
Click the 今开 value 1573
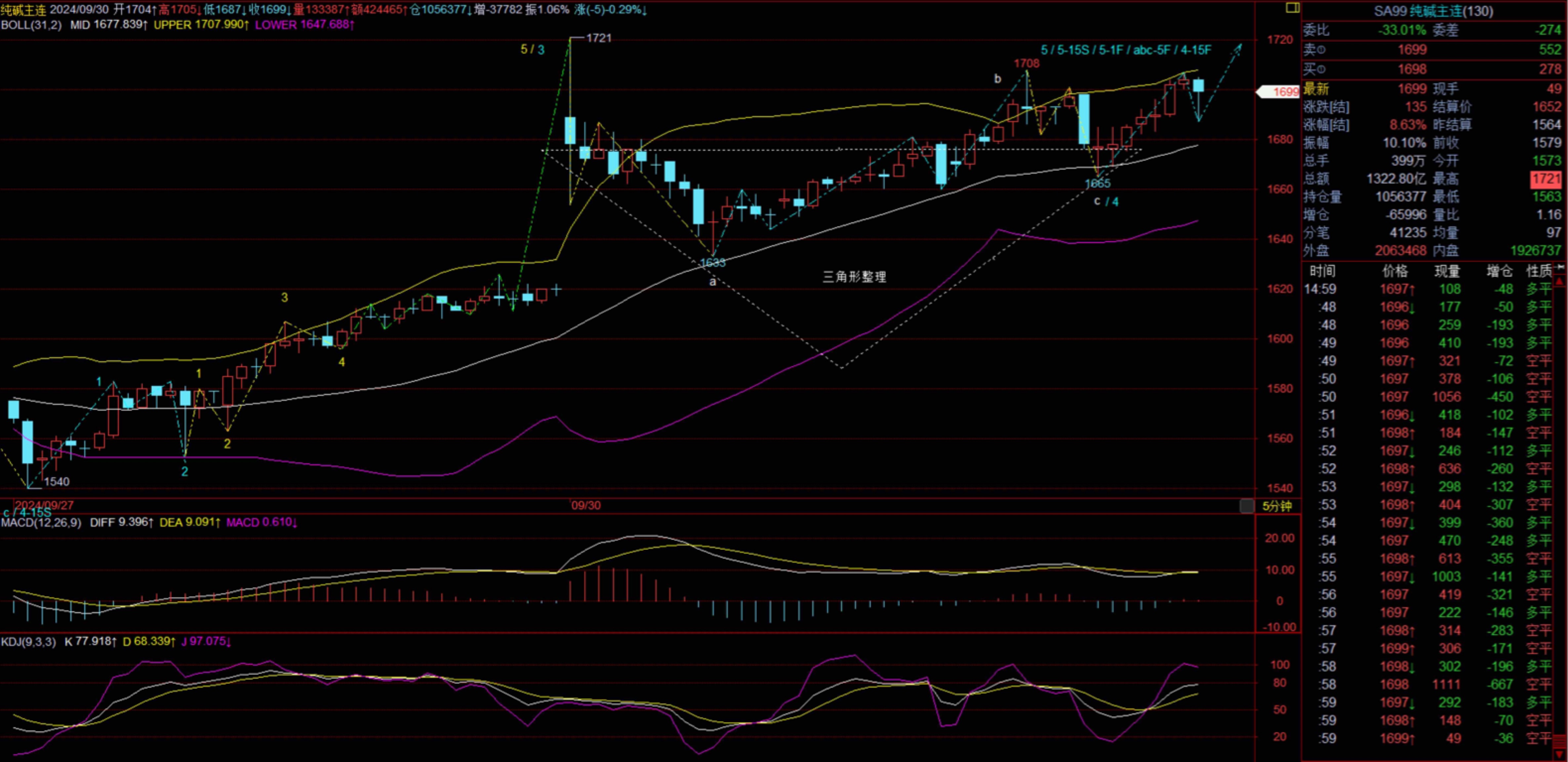pos(1547,161)
